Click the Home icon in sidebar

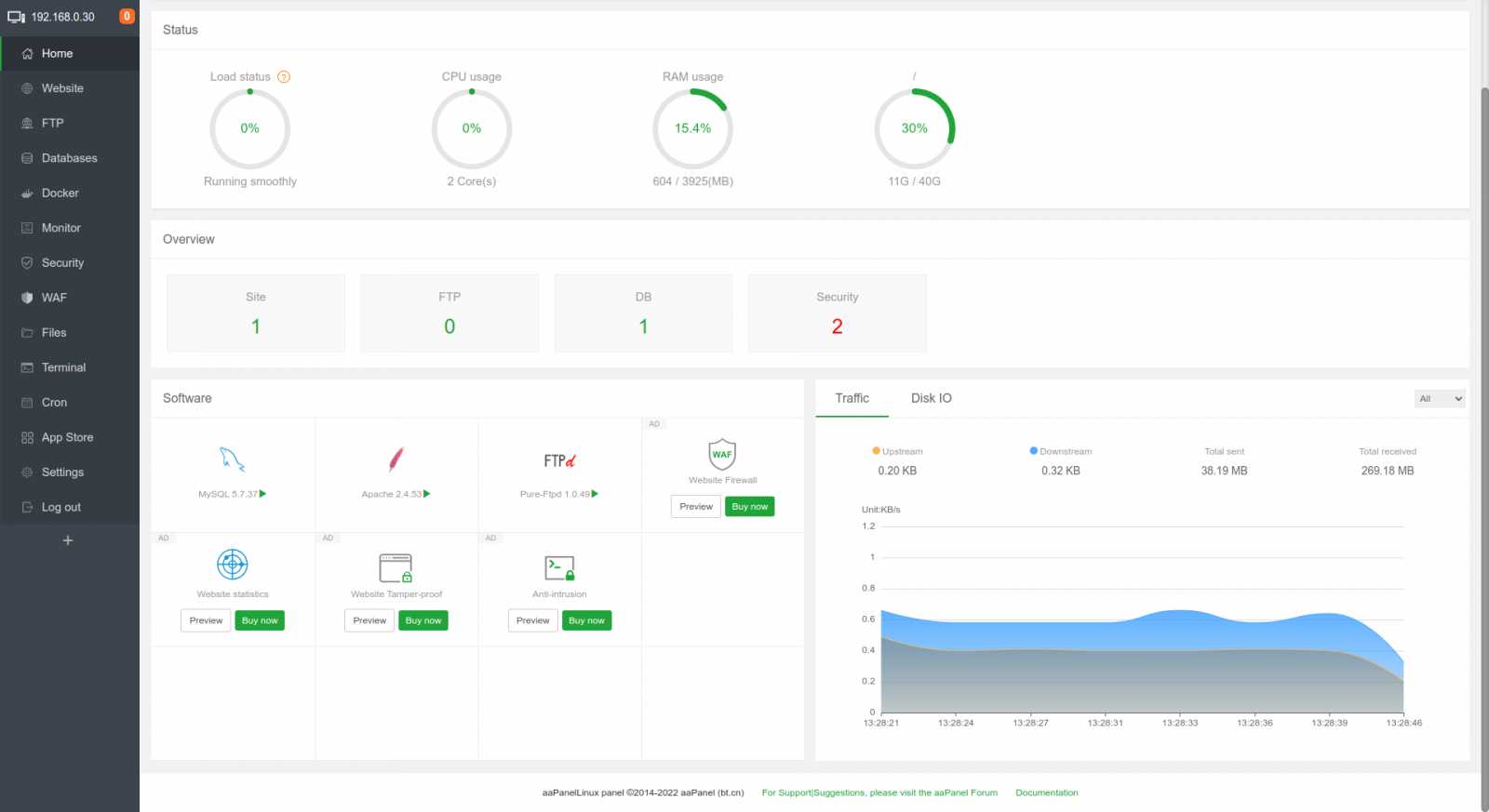pos(27,54)
